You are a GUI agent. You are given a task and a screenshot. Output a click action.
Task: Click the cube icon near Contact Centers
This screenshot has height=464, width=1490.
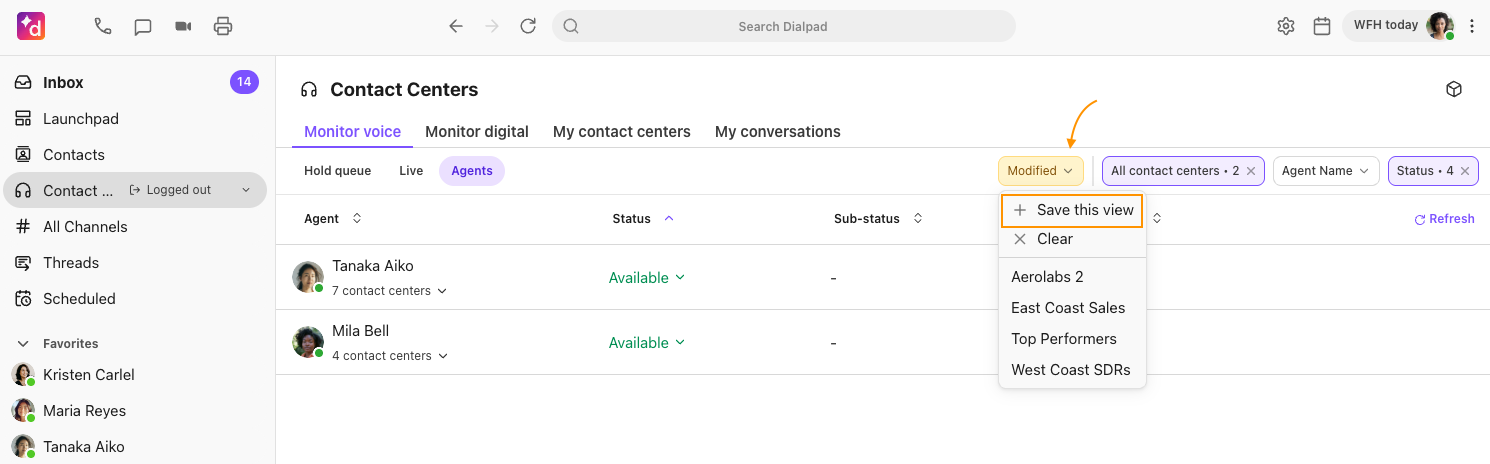(x=1454, y=89)
